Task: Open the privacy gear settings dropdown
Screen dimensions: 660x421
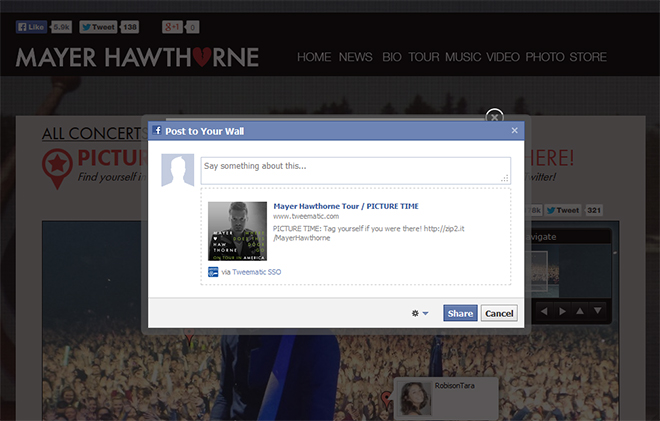Action: coord(420,313)
